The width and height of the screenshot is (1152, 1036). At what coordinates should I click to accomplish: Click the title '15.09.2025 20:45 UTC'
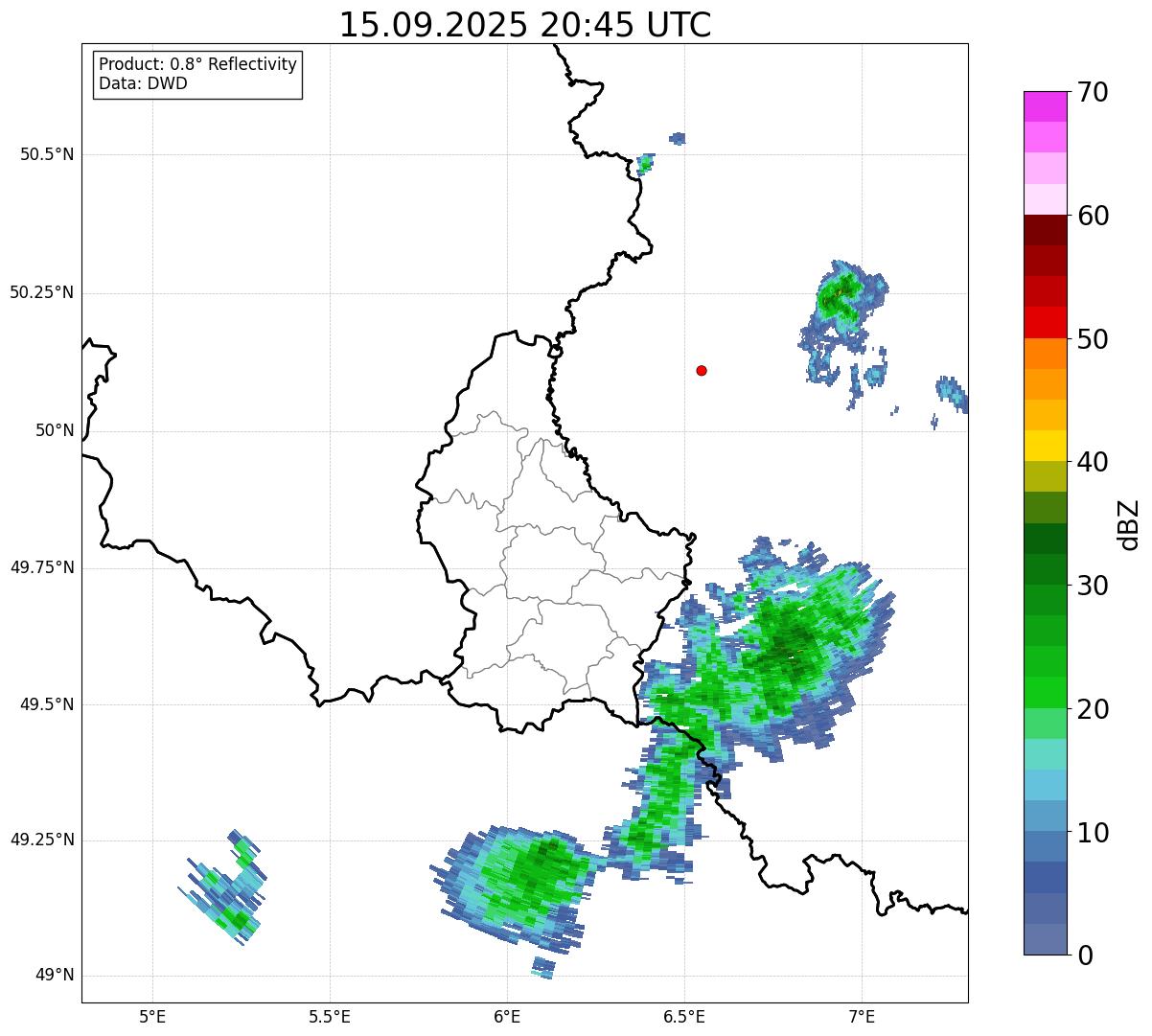click(525, 25)
